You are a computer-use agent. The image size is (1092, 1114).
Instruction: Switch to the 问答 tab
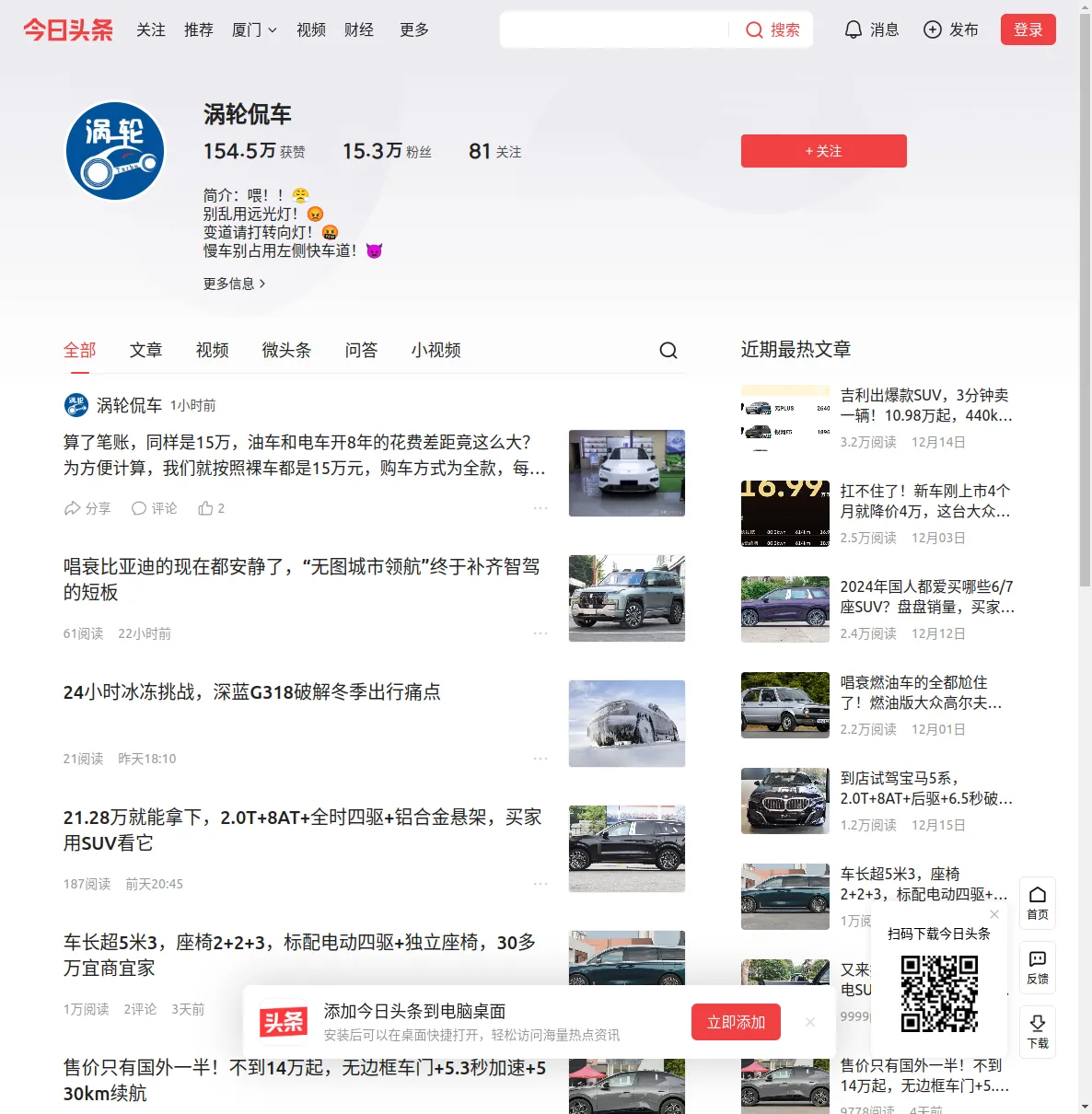click(362, 350)
